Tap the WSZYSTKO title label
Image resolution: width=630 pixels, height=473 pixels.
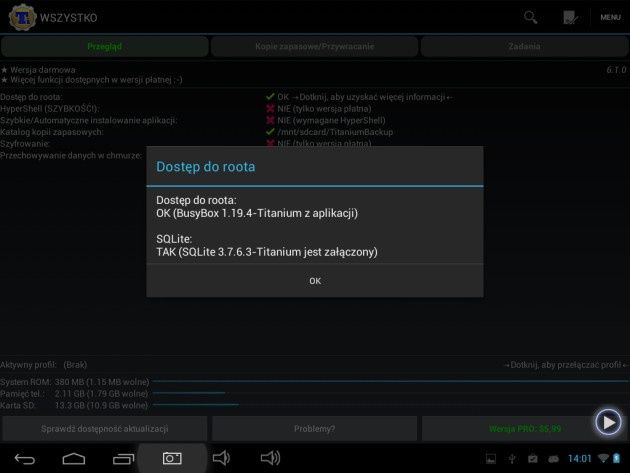68,18
